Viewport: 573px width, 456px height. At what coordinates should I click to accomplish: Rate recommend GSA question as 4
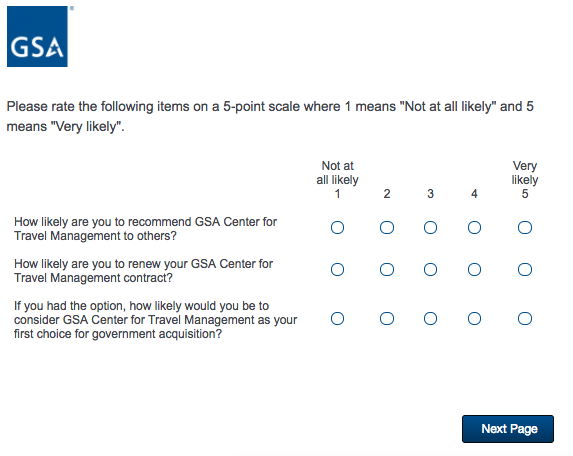[x=474, y=228]
